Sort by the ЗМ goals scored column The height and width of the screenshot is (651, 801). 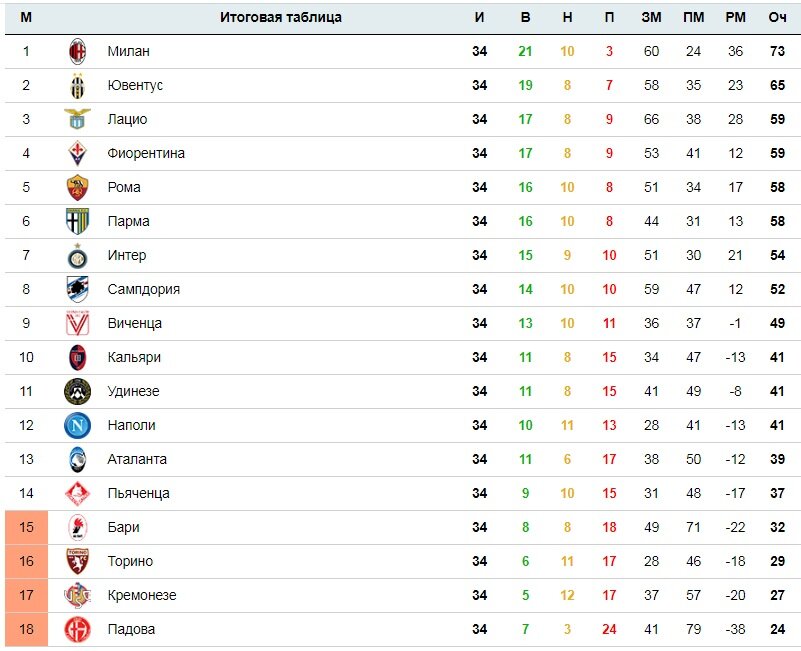651,17
